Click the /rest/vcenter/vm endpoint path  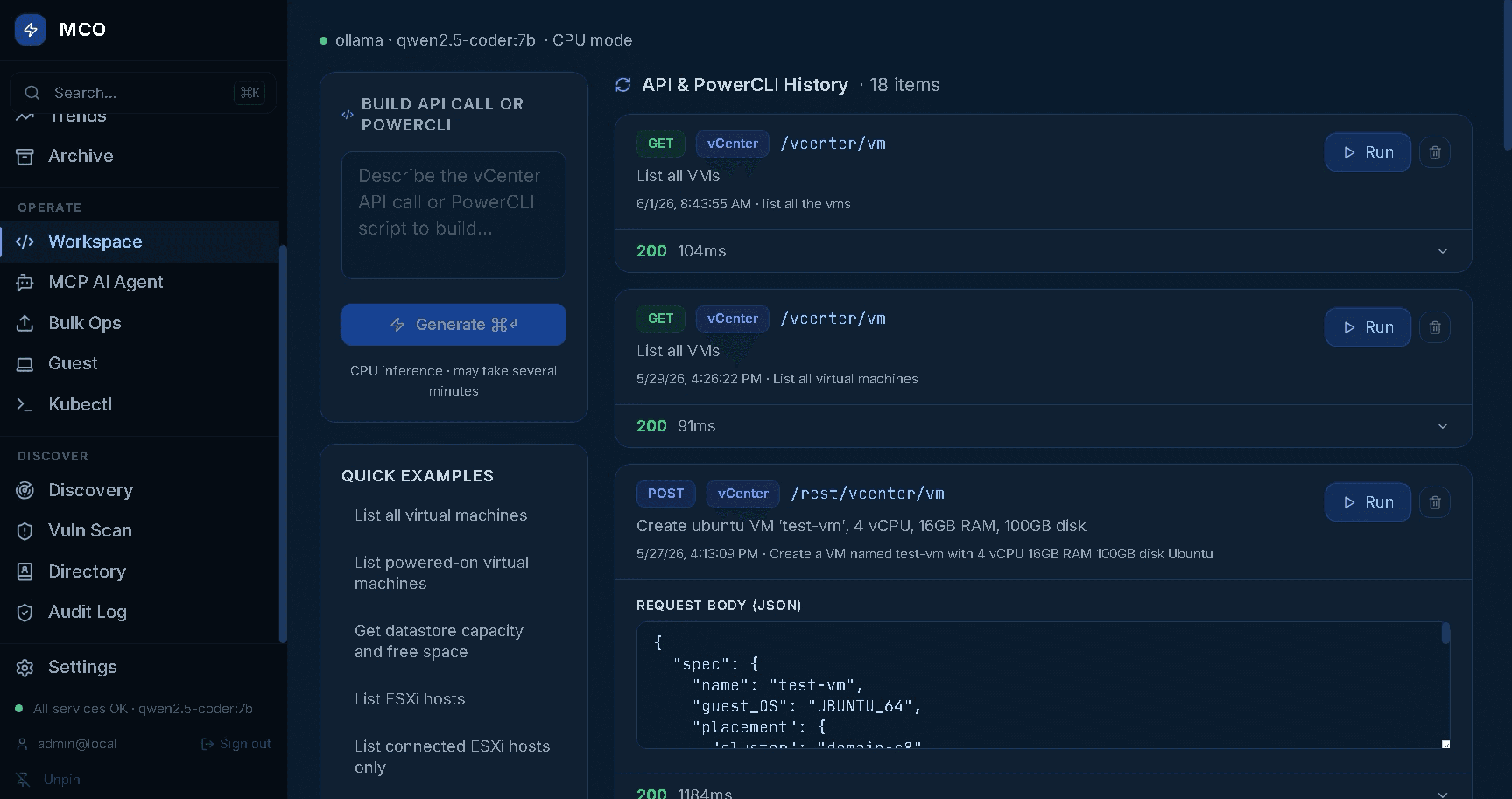pos(868,494)
